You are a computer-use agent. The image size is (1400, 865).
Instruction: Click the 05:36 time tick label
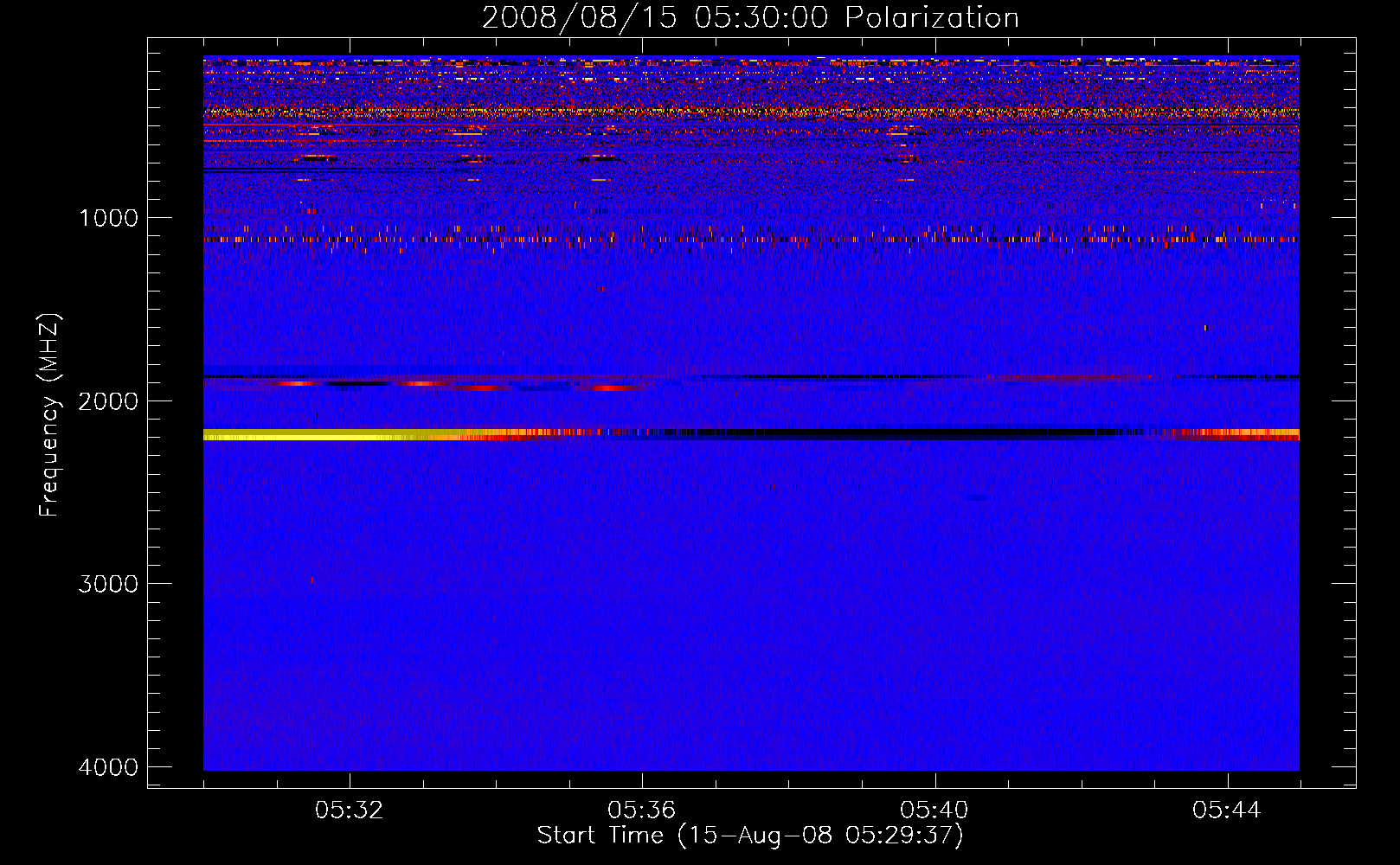pyautogui.click(x=642, y=811)
